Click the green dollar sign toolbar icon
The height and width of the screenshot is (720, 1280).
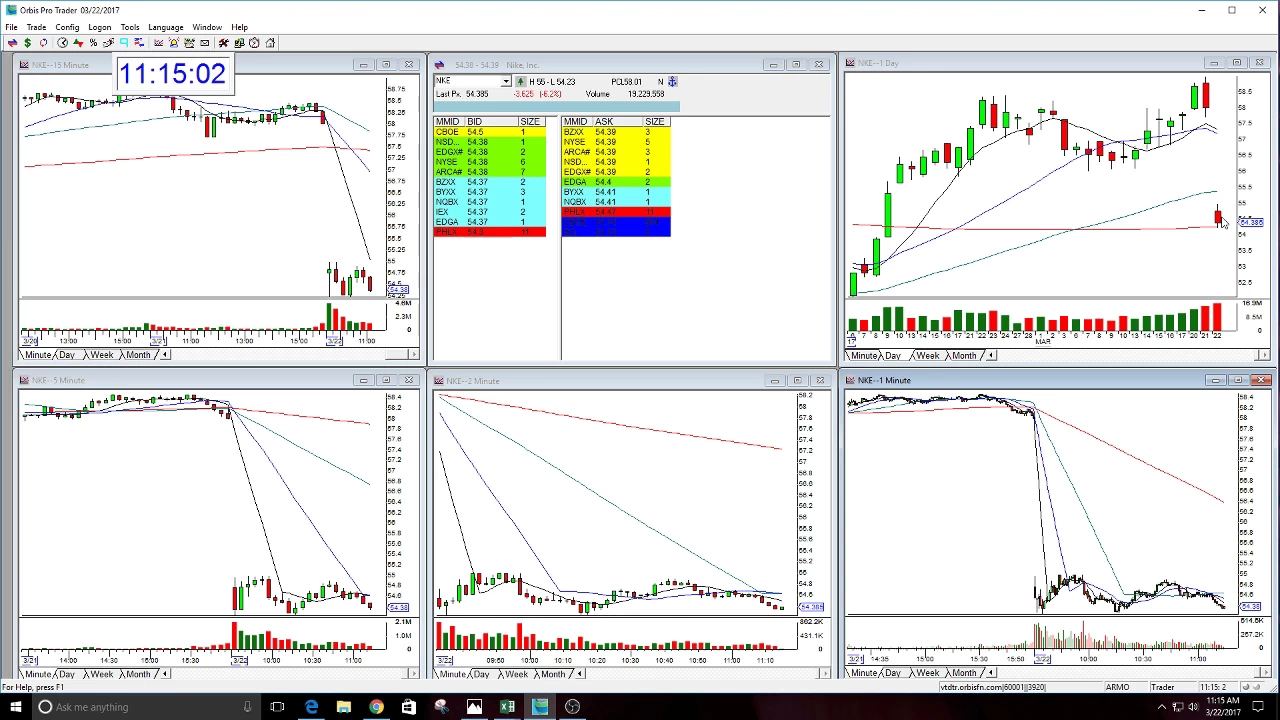[x=28, y=42]
